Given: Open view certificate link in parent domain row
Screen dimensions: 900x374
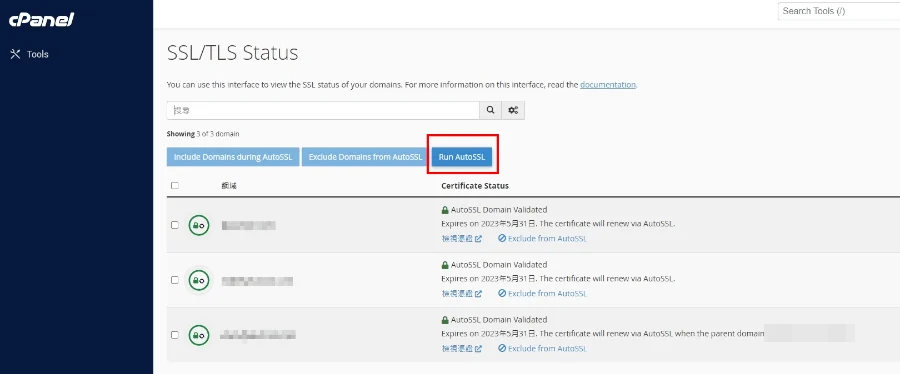Looking at the screenshot, I should point(461,349).
